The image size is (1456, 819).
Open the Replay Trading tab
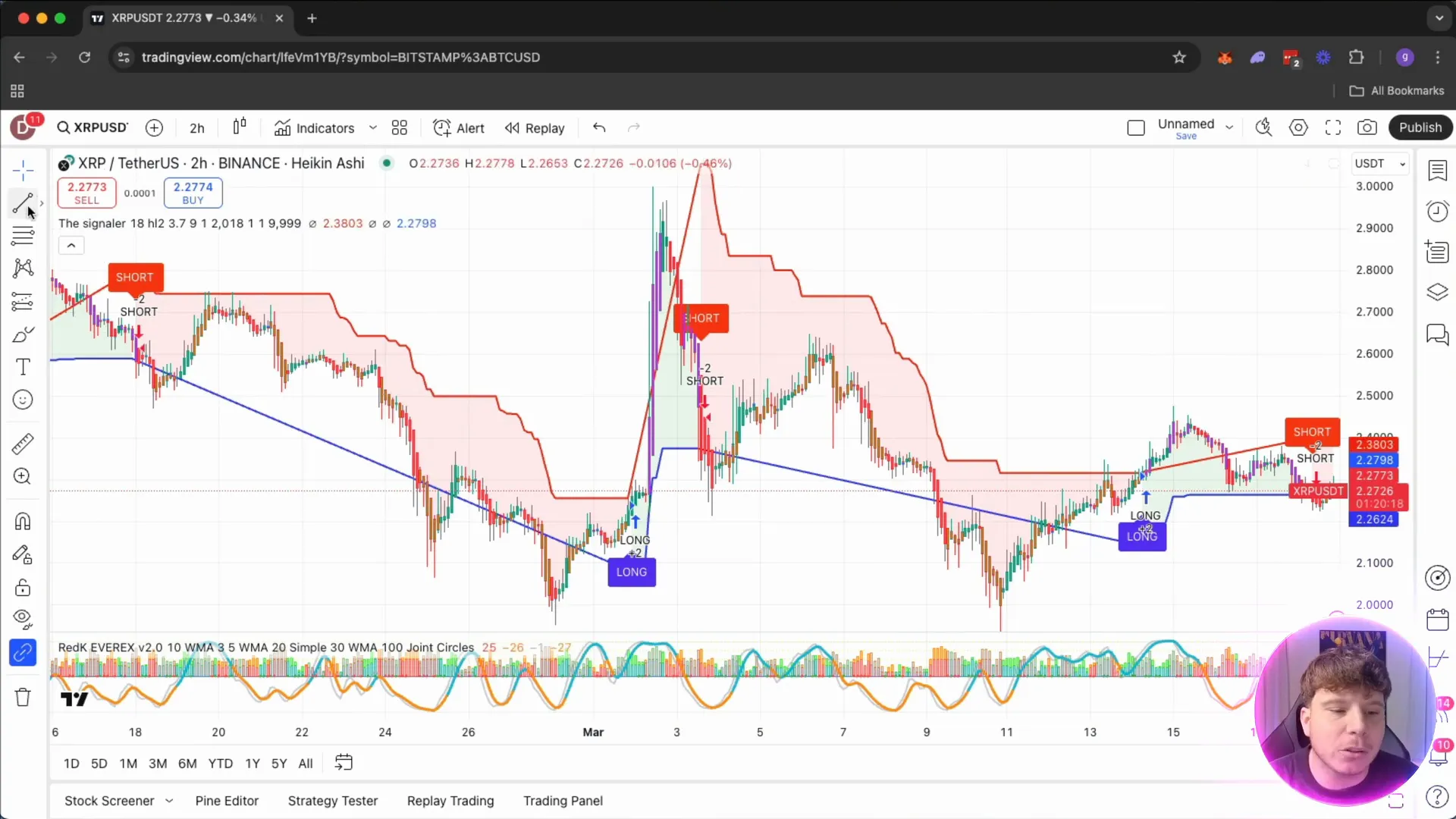point(450,801)
